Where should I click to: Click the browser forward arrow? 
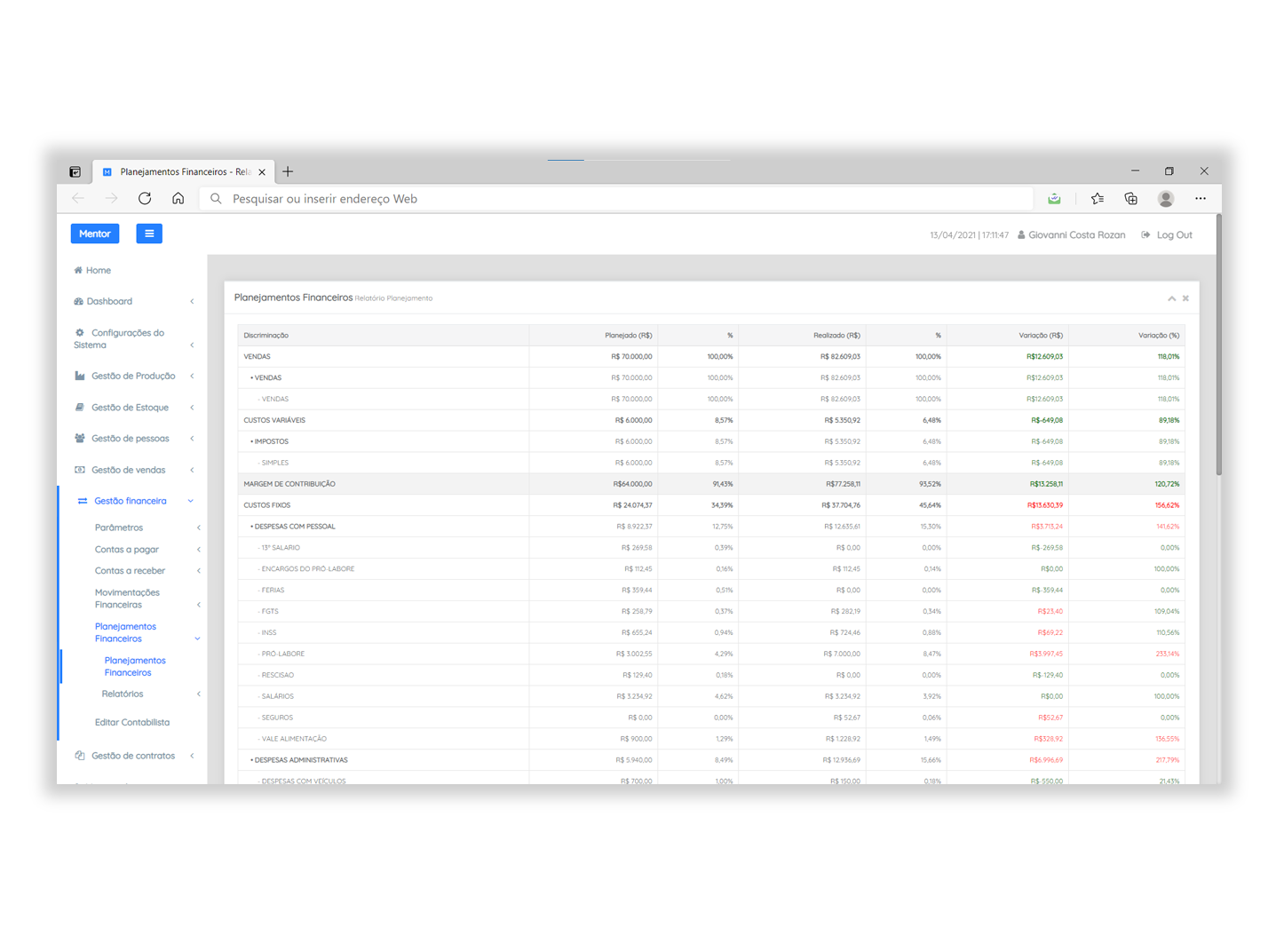(x=111, y=199)
